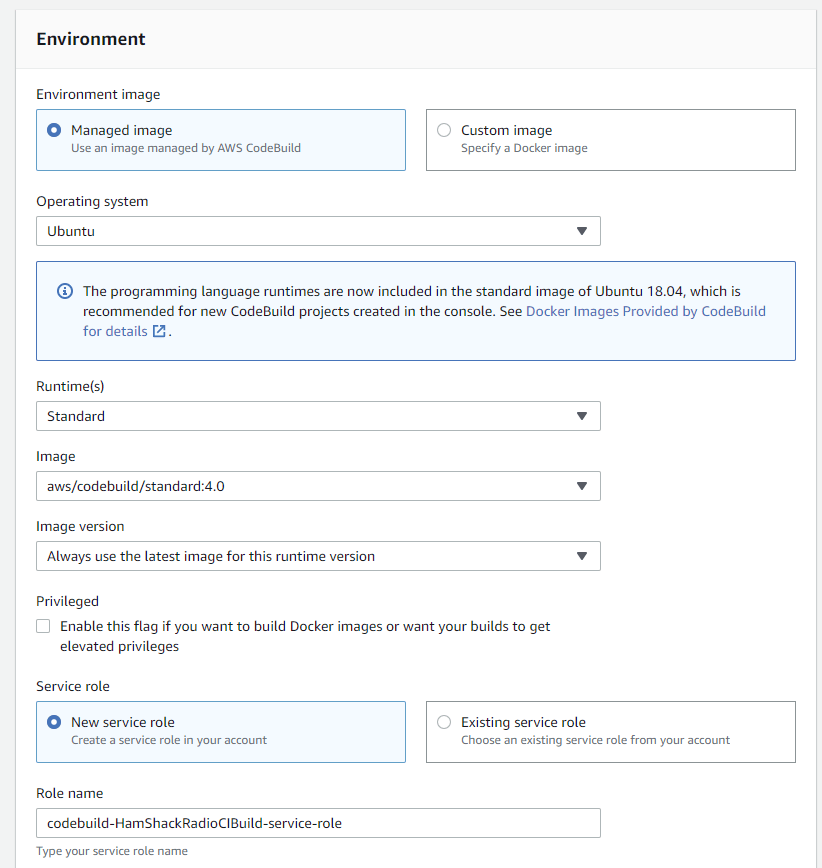Viewport: 822px width, 868px height.
Task: Choose the Existing service role option
Action: pyautogui.click(x=444, y=722)
